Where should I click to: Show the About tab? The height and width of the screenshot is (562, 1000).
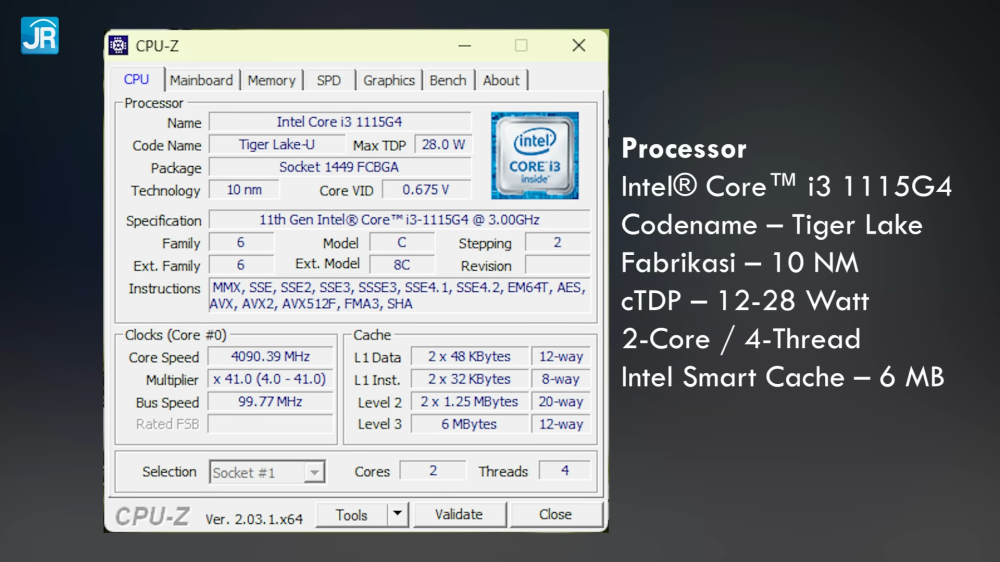pyautogui.click(x=501, y=80)
